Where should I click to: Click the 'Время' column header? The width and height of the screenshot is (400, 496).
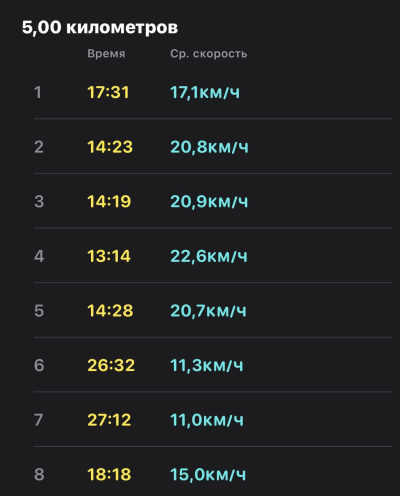106,54
